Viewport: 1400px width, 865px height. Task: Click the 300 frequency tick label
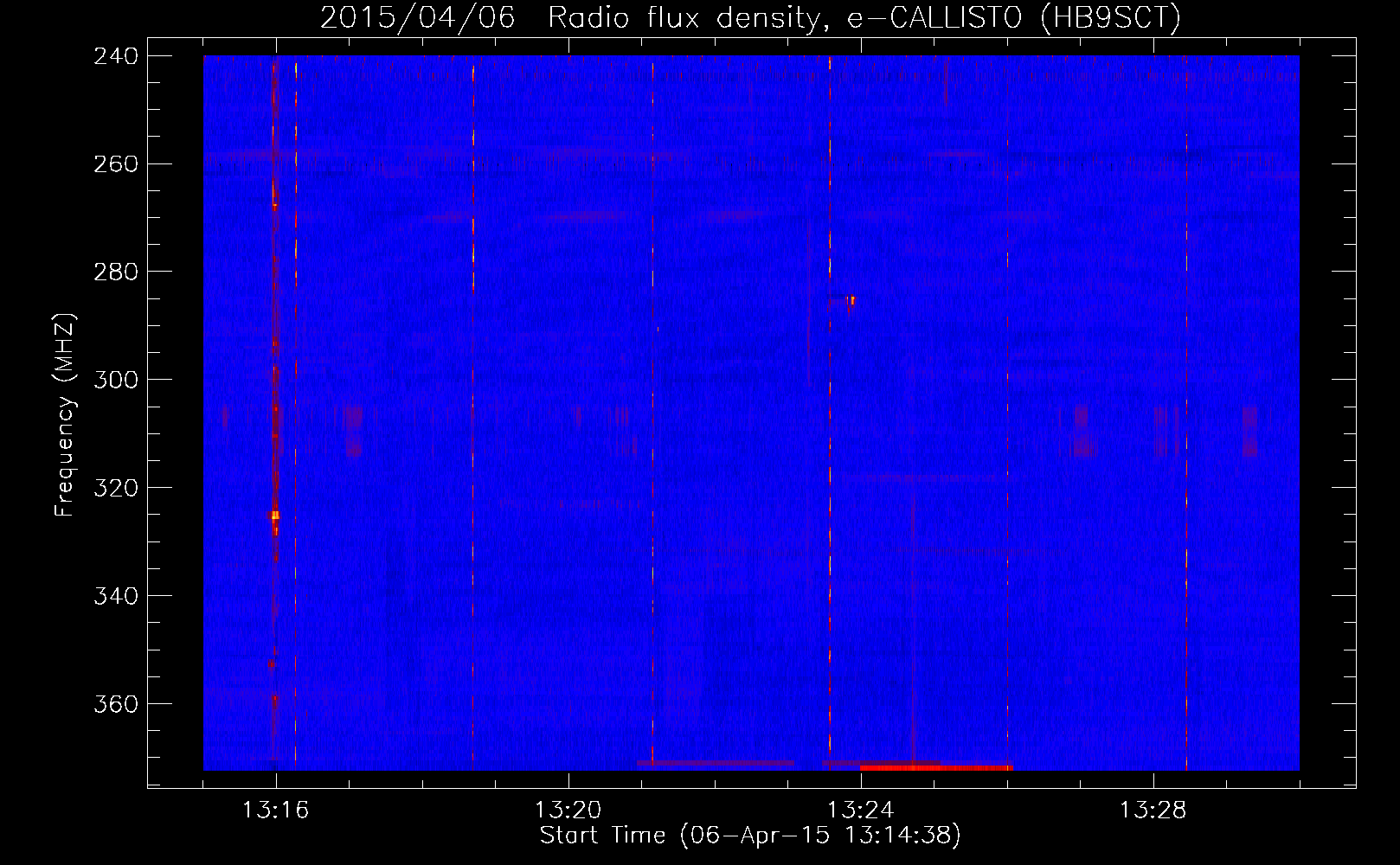tap(115, 380)
